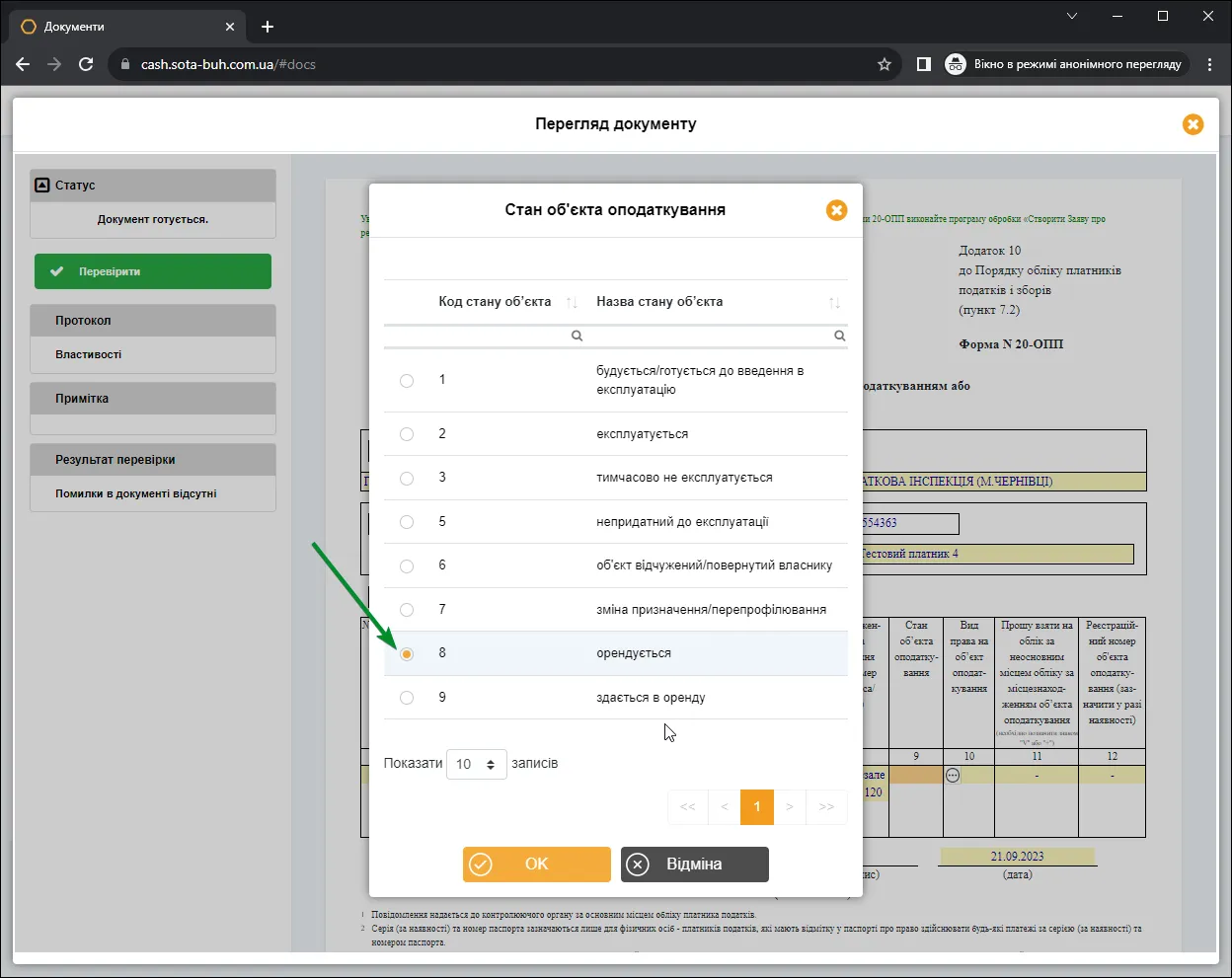Go to page 1 in pagination
The height and width of the screenshot is (978, 1232).
click(757, 807)
